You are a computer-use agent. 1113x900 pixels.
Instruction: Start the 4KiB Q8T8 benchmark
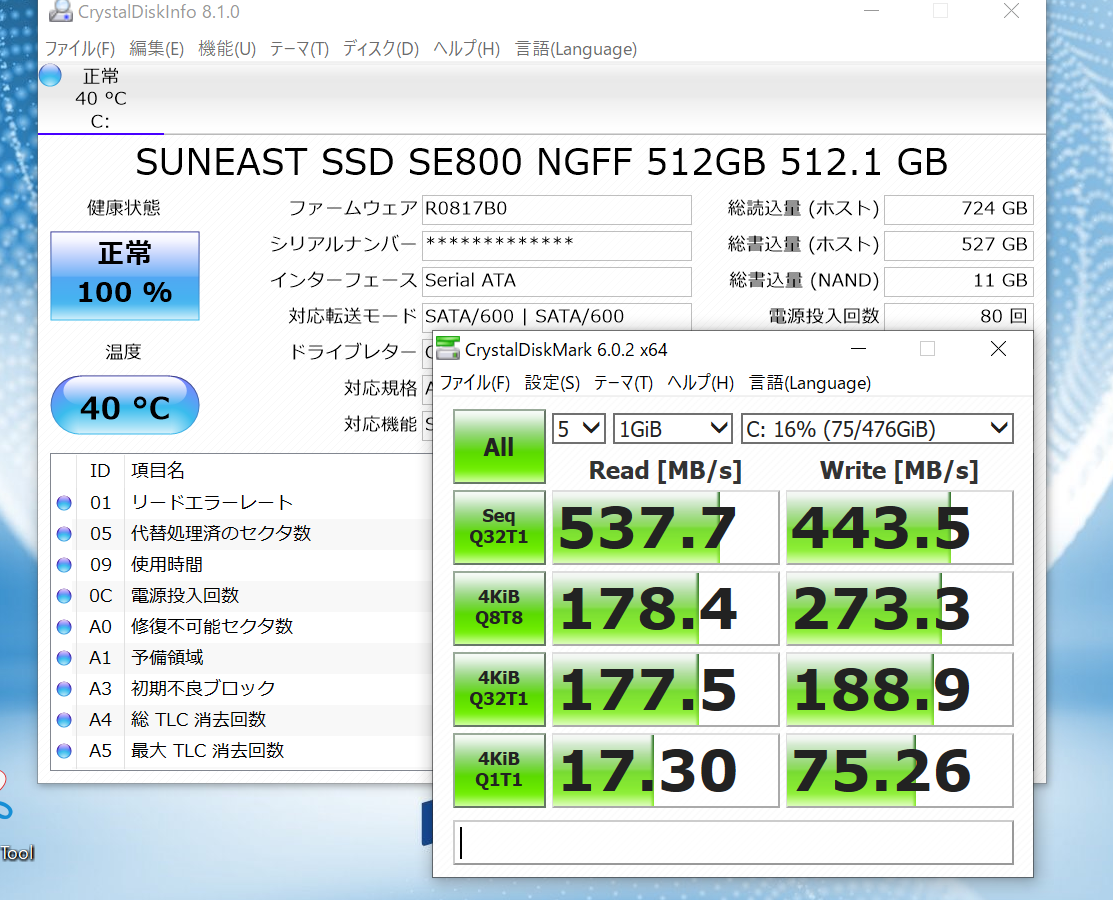click(x=499, y=608)
